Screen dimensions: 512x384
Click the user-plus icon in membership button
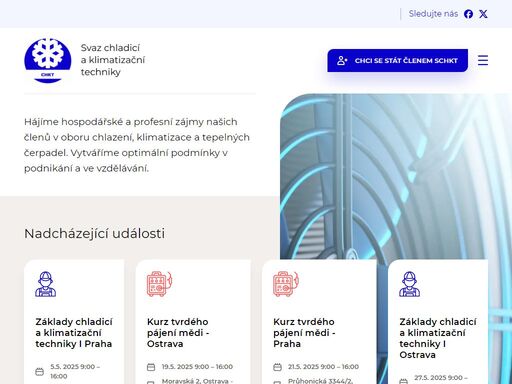click(342, 60)
